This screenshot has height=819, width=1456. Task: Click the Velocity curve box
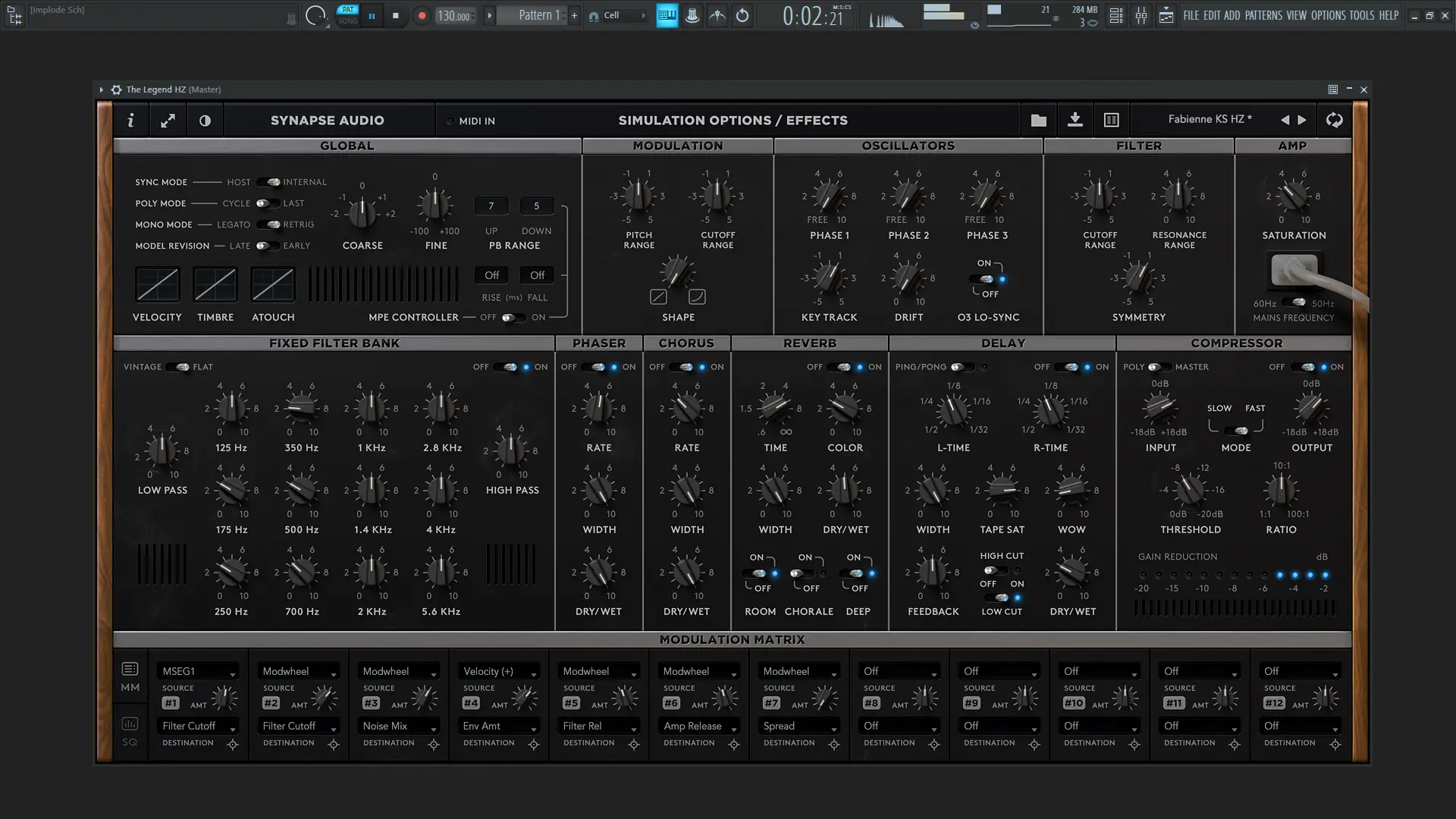157,285
